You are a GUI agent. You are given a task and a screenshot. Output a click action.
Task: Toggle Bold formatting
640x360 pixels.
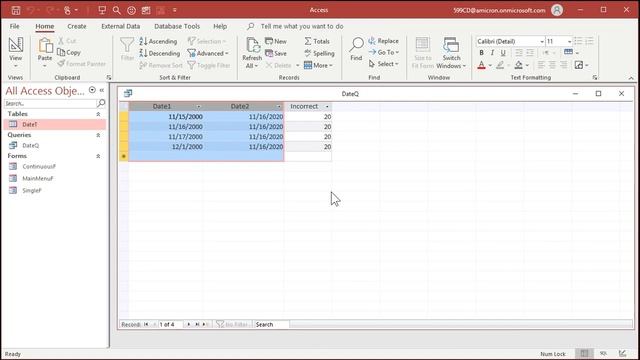482,53
